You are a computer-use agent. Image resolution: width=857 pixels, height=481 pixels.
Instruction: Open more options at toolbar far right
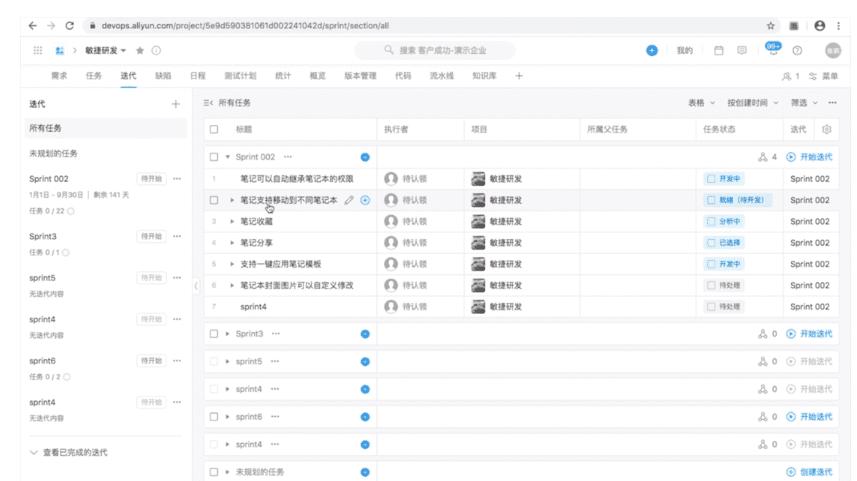coord(832,103)
